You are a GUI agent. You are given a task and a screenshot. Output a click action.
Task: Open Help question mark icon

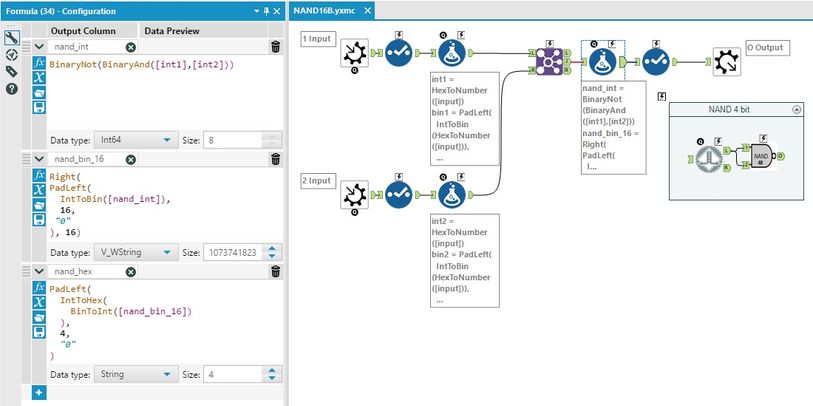pos(12,89)
